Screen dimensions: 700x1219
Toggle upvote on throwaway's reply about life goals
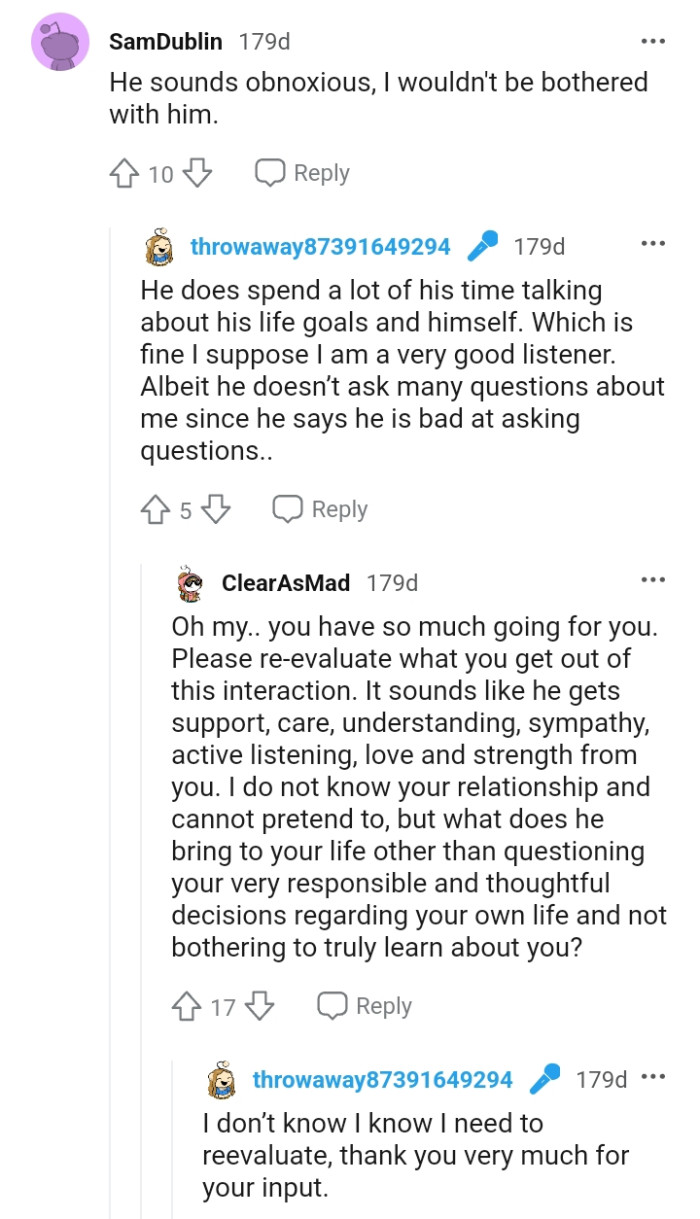point(155,509)
